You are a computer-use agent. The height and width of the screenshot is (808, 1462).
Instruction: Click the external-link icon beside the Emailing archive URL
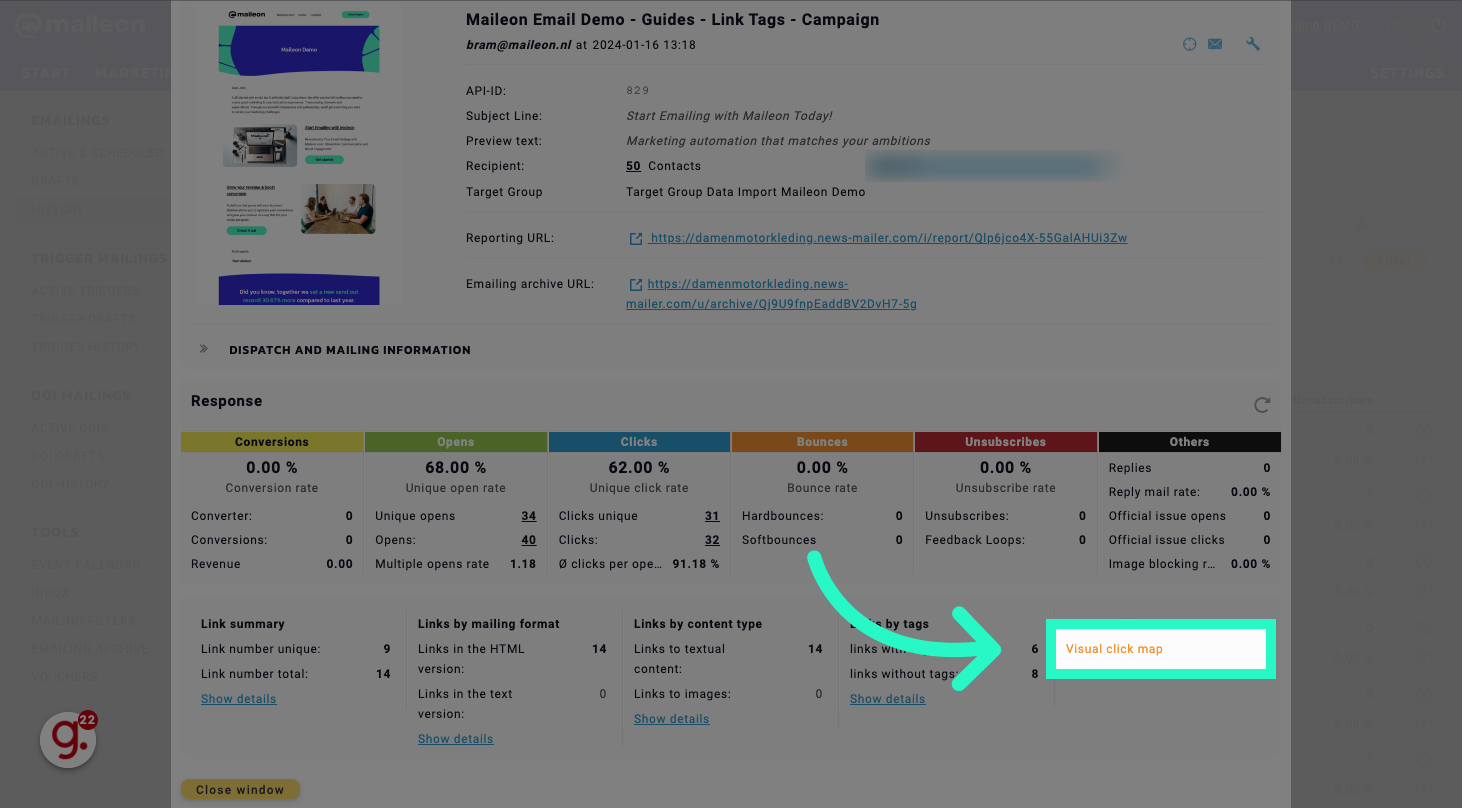pyautogui.click(x=635, y=285)
